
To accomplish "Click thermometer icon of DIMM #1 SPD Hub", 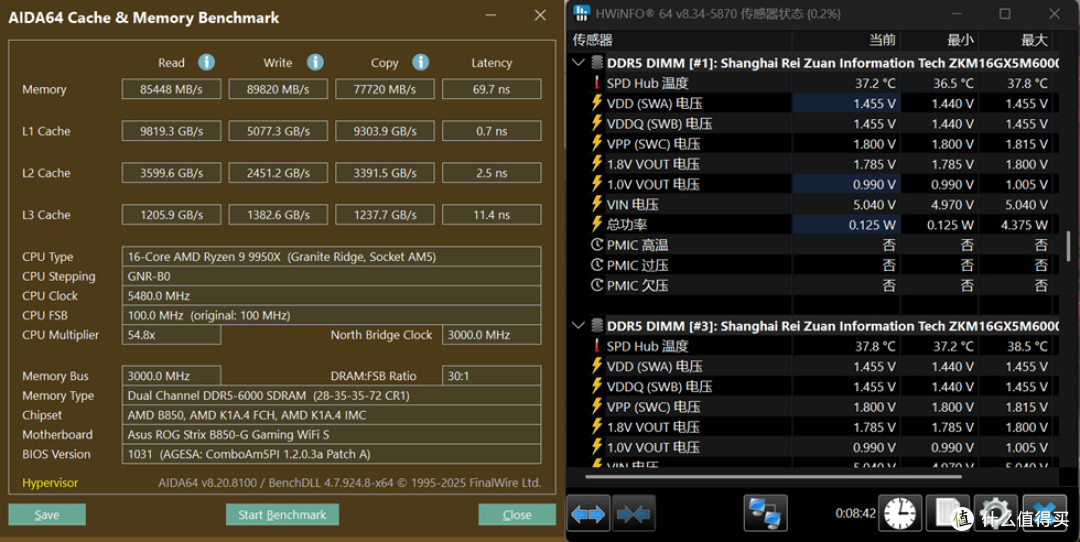I will point(596,83).
